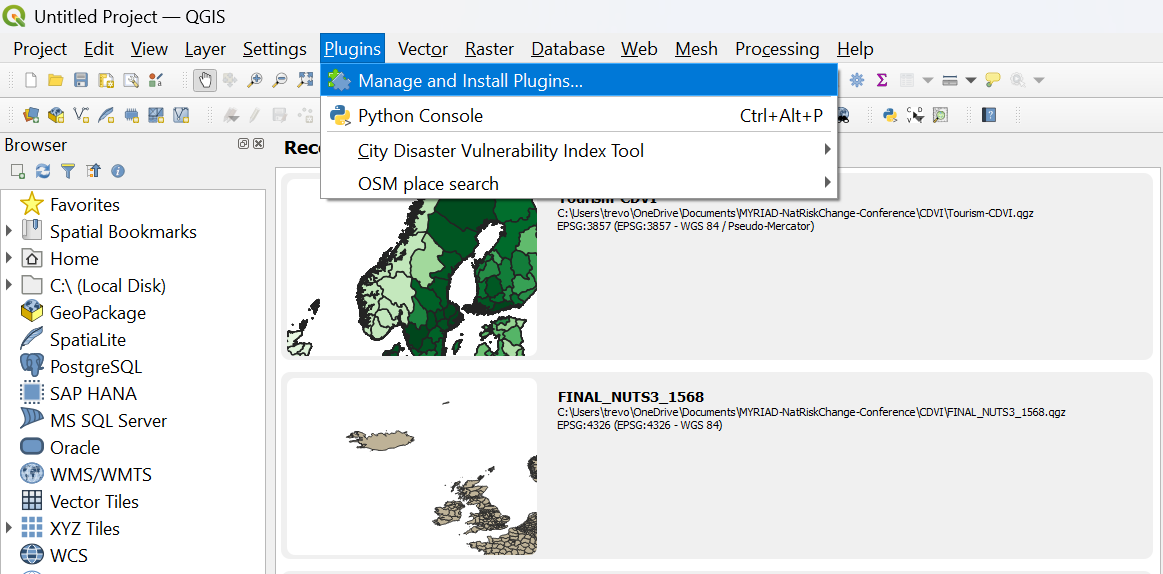This screenshot has height=574, width=1163.
Task: Select Python Console menu entry
Action: click(x=579, y=116)
